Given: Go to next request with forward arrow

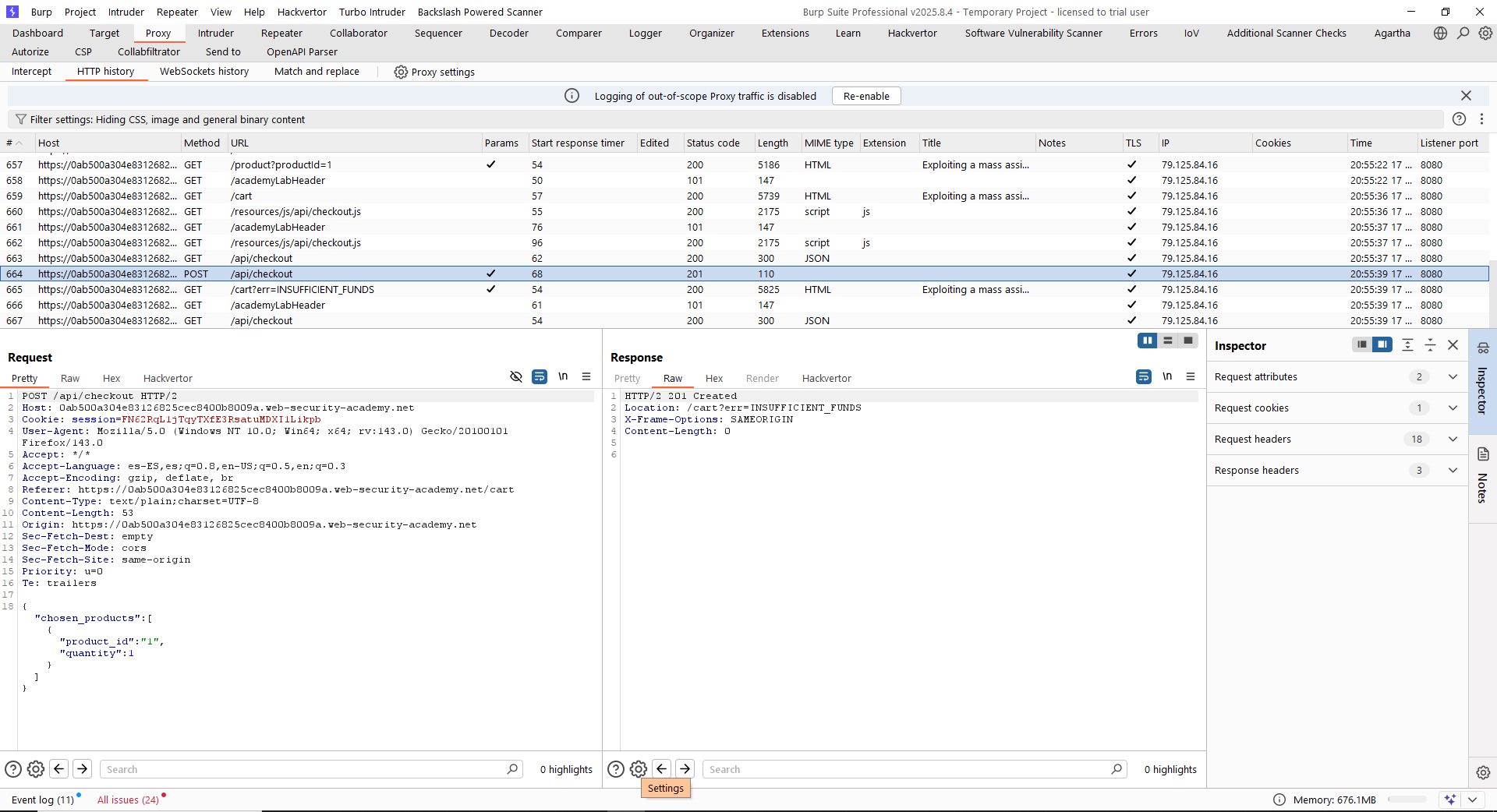Looking at the screenshot, I should coord(83,769).
